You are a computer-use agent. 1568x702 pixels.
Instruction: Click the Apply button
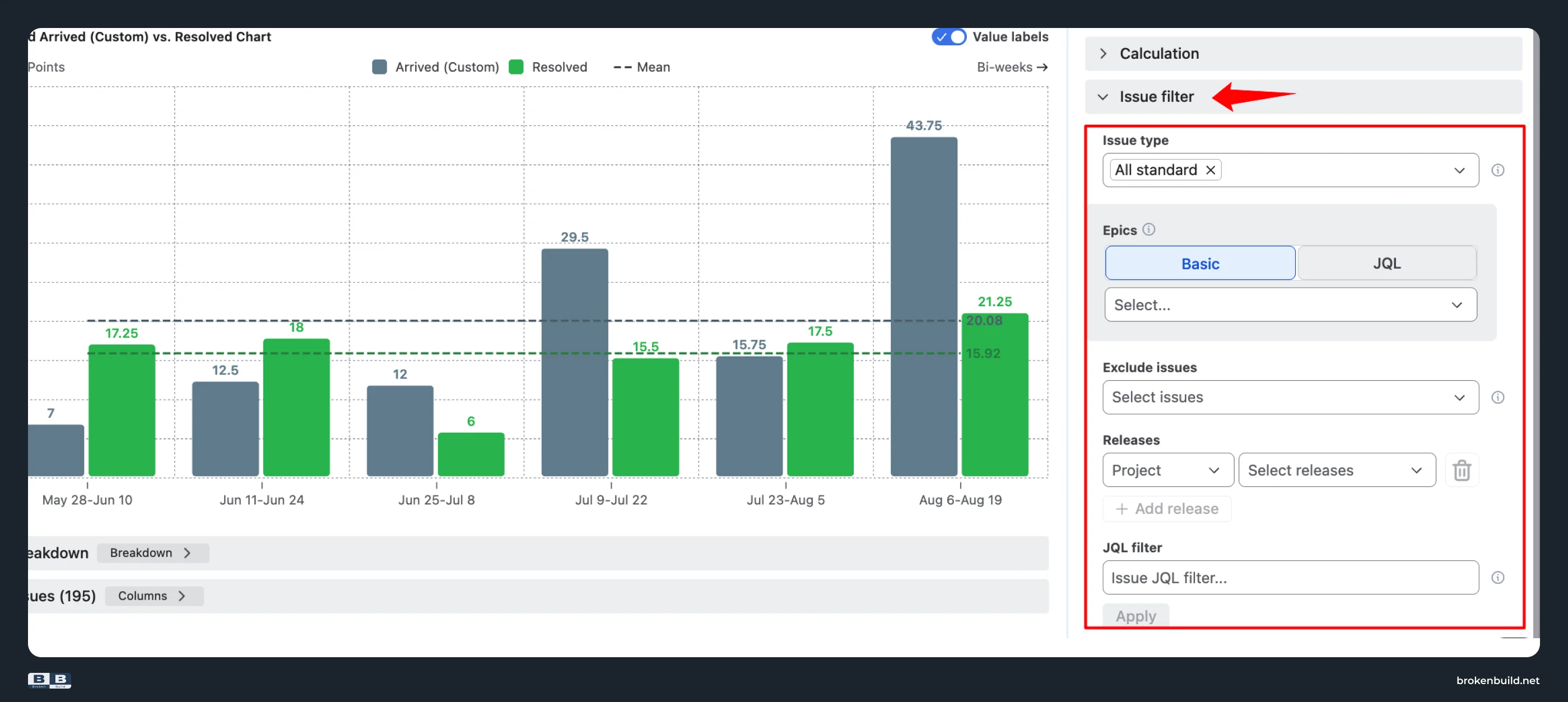[1135, 616]
